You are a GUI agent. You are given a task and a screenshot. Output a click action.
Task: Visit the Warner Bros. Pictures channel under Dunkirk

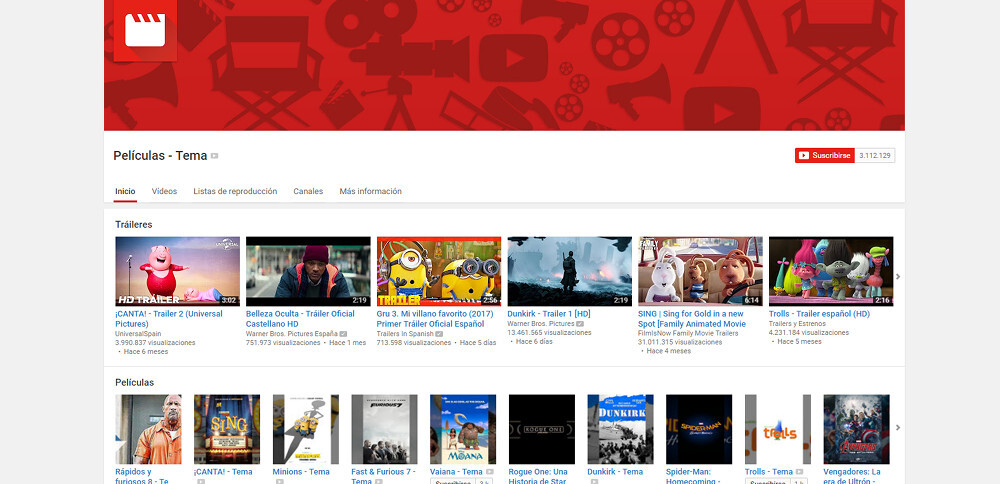tap(541, 324)
